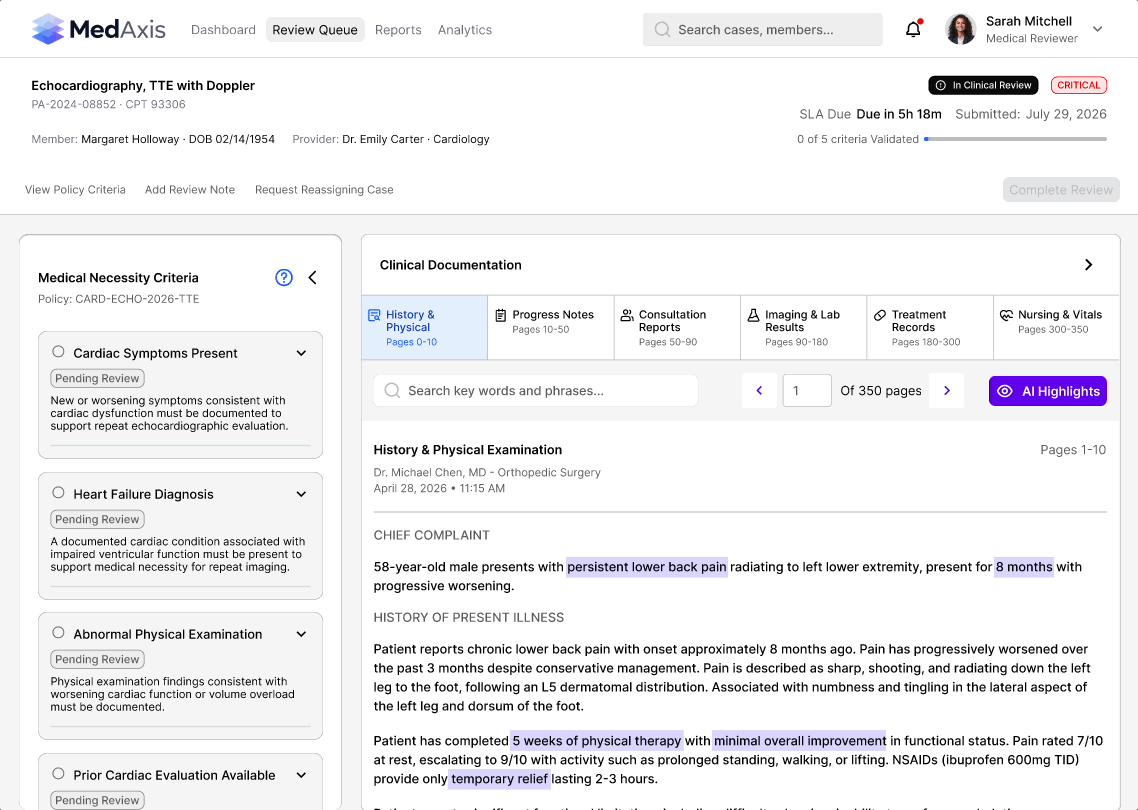Click the History & Physical tab icon
The image size is (1138, 810).
pyautogui.click(x=374, y=315)
